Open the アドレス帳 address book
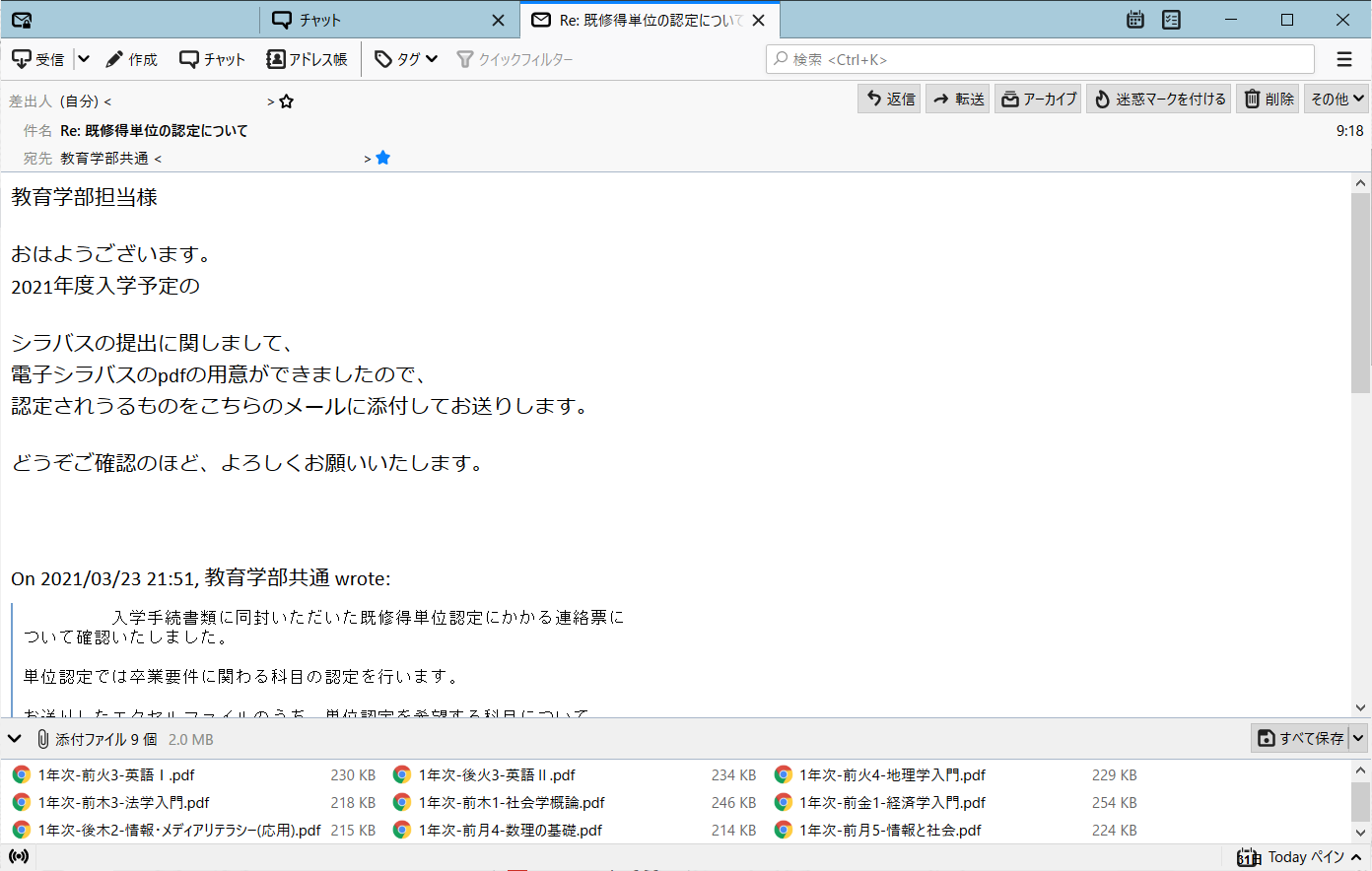This screenshot has width=1372, height=871. pos(307,59)
